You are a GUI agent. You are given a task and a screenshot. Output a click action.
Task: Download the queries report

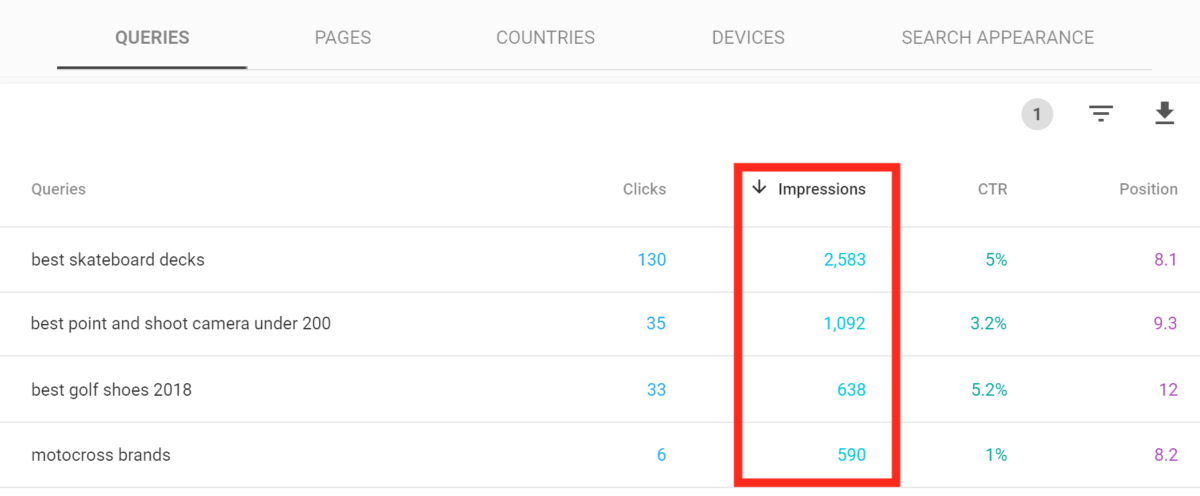[x=1164, y=114]
